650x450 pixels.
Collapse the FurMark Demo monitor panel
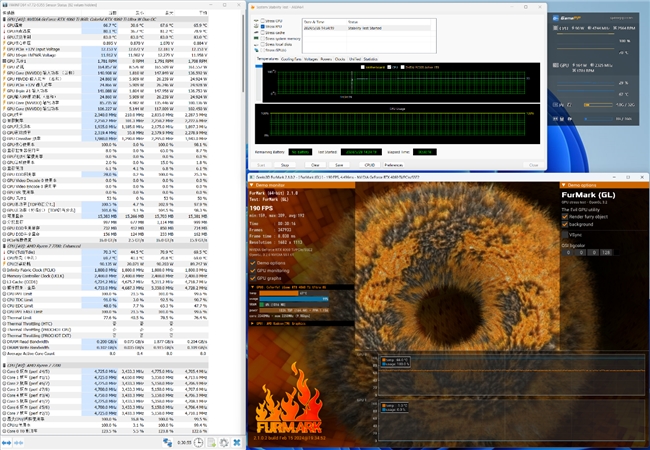point(251,185)
